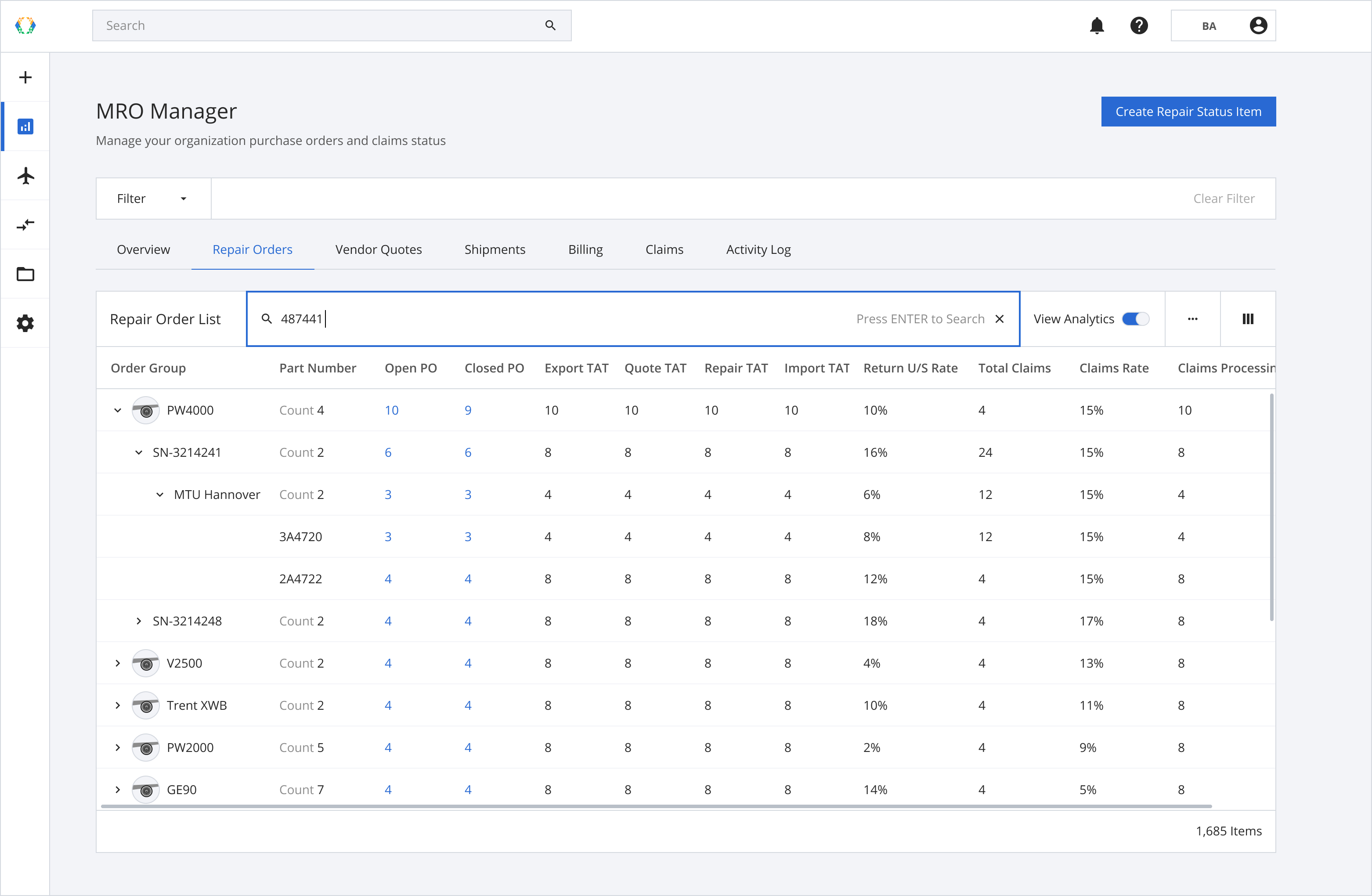This screenshot has height=896, width=1372.
Task: Sort by the Part Number column header
Action: [x=317, y=368]
